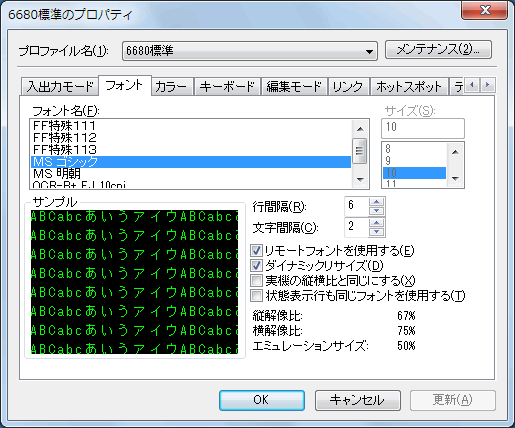The image size is (515, 428).
Task: Close the 6680標準のプロパティ dialog
Action: (x=485, y=11)
